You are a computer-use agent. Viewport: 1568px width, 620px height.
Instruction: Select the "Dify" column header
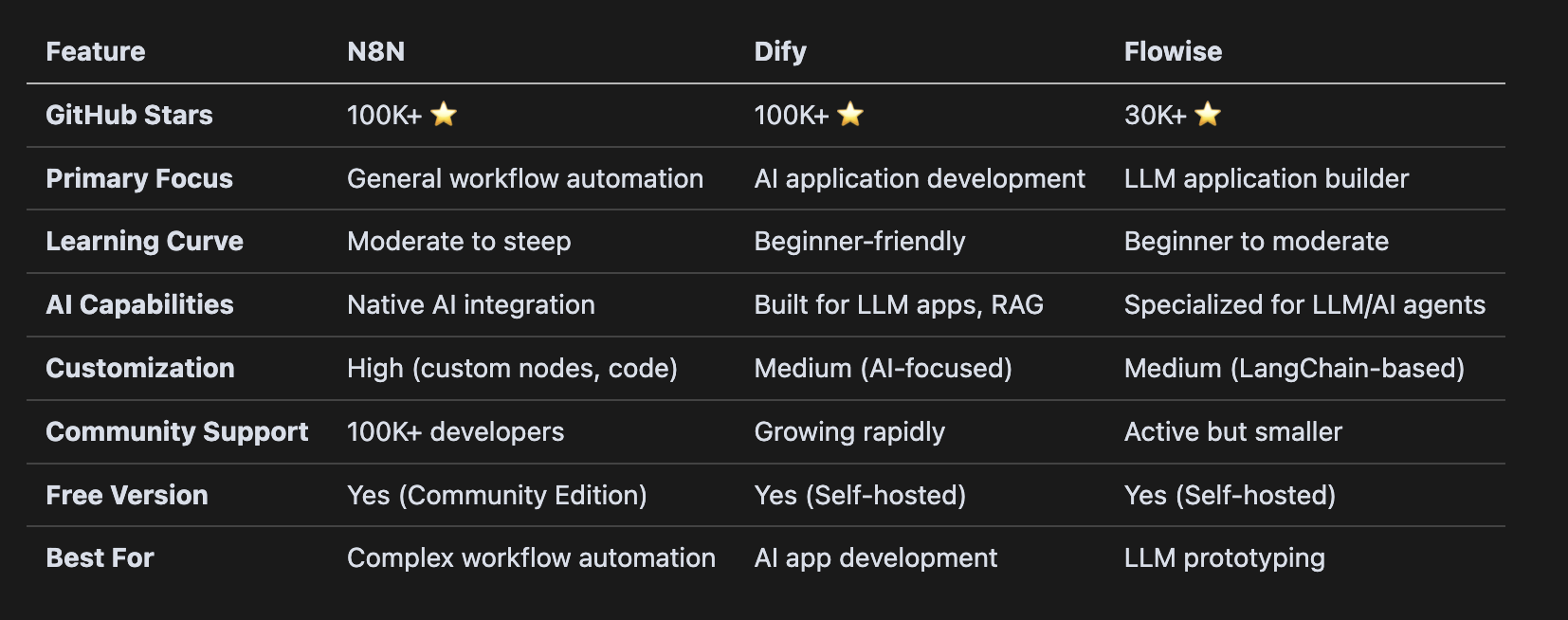pos(780,51)
